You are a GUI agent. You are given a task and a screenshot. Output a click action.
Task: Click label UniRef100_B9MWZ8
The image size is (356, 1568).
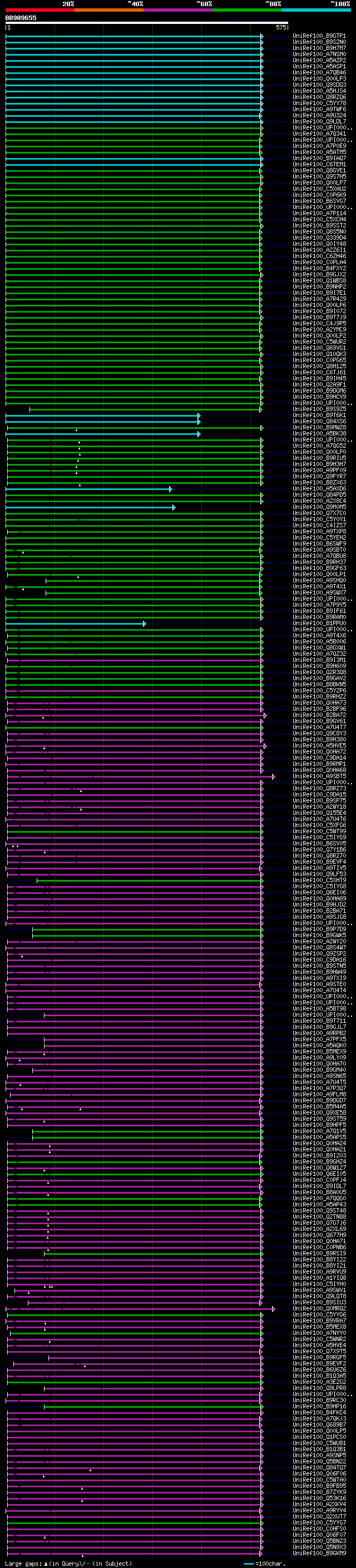[x=319, y=427]
